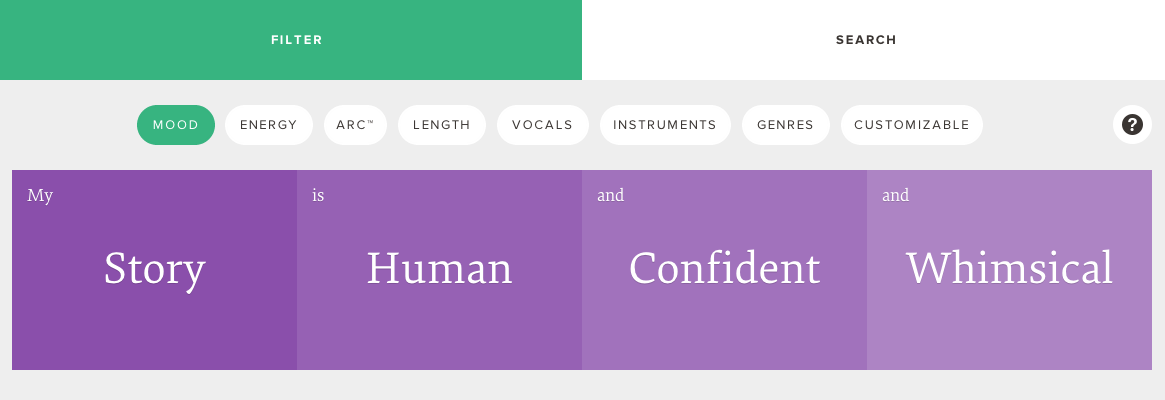Image resolution: width=1165 pixels, height=400 pixels.
Task: Click the Story word tile
Action: point(155,270)
